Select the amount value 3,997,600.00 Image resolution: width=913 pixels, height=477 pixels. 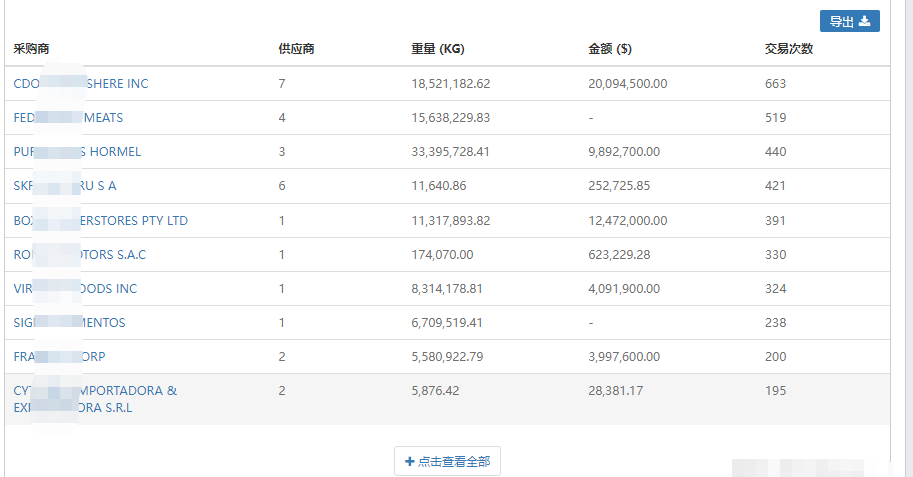[x=624, y=356]
